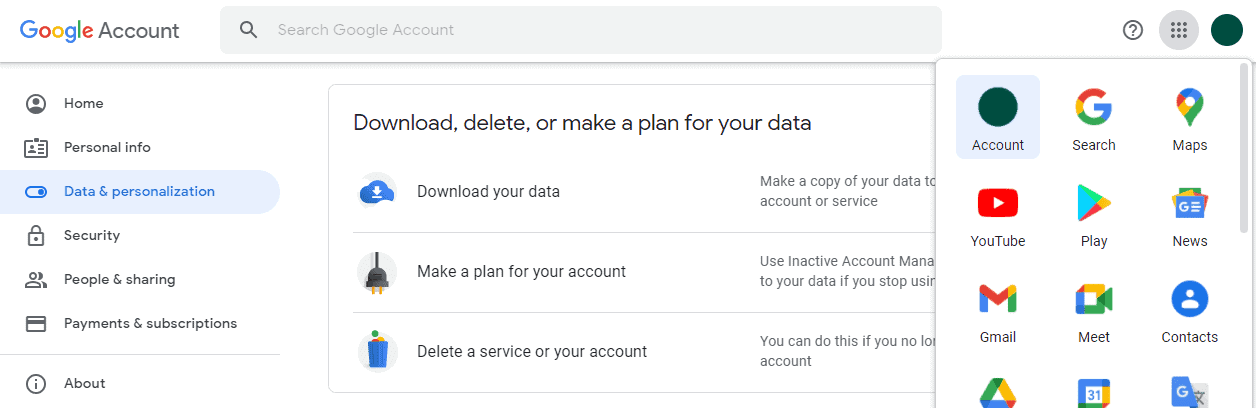Screen dimensions: 1256x408
Task: Launch Maps from the apps panel
Action: click(1190, 117)
